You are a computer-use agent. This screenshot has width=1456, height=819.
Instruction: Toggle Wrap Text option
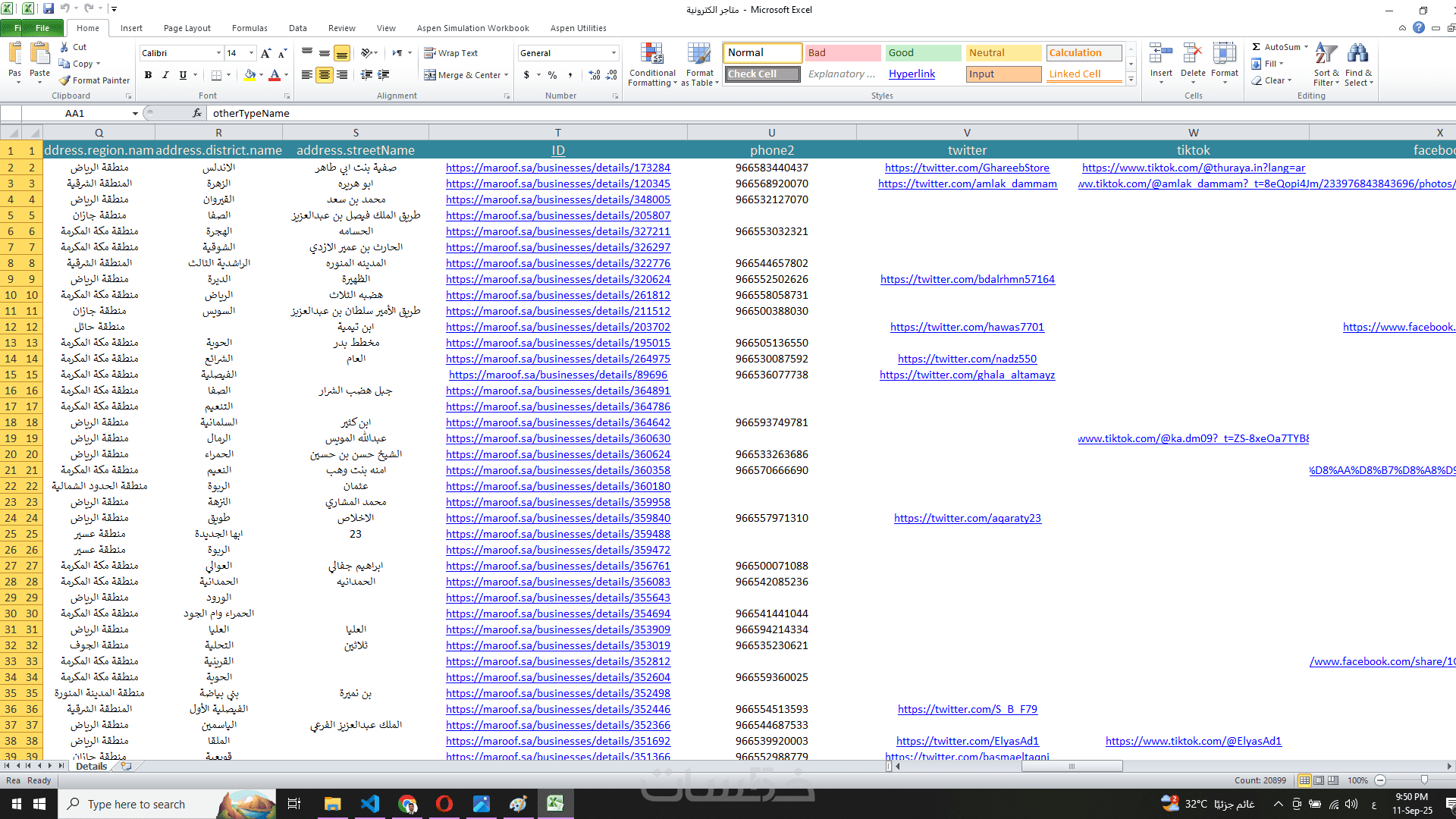point(451,53)
